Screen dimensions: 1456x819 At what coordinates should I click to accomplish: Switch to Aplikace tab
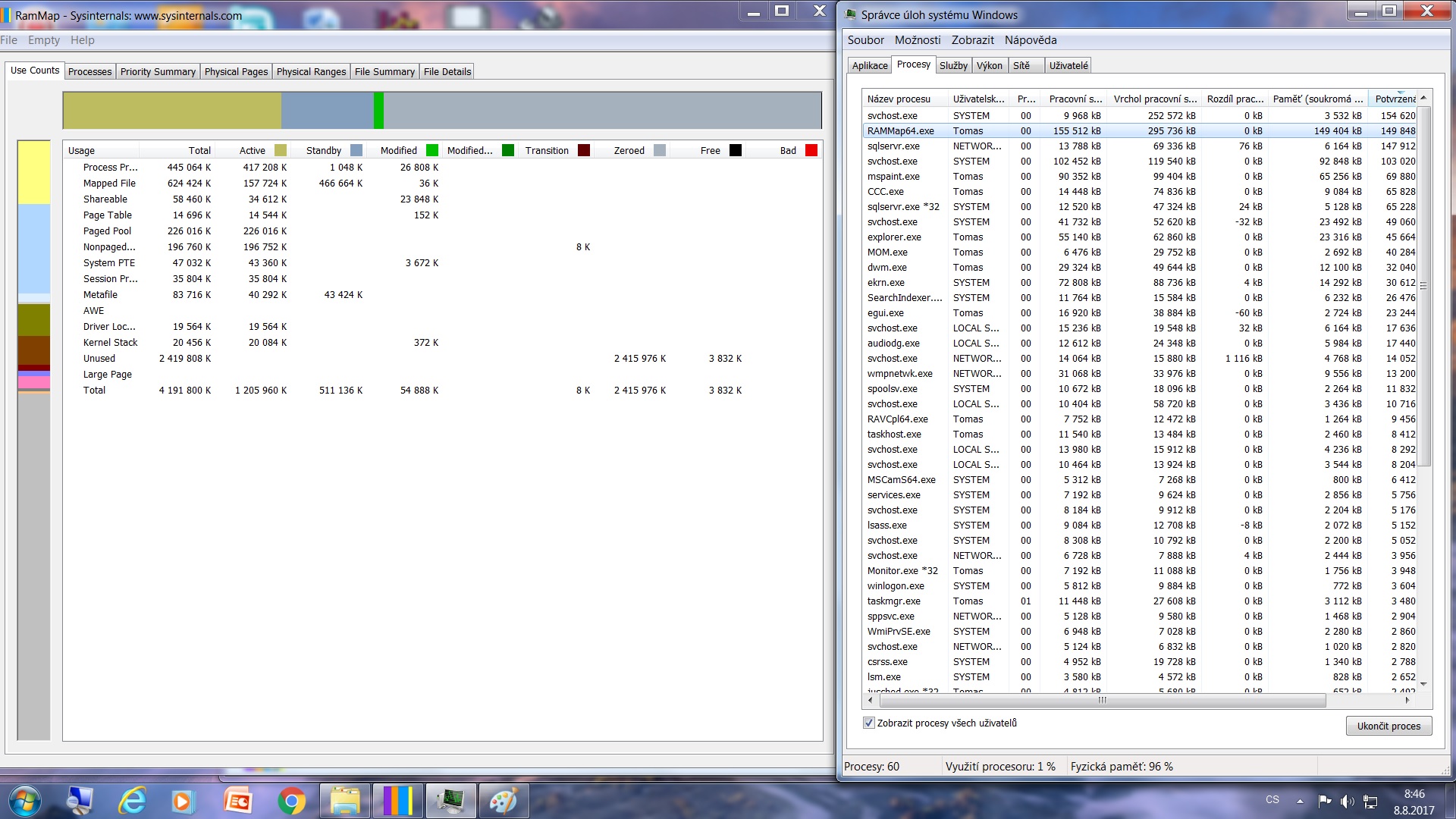tap(870, 65)
